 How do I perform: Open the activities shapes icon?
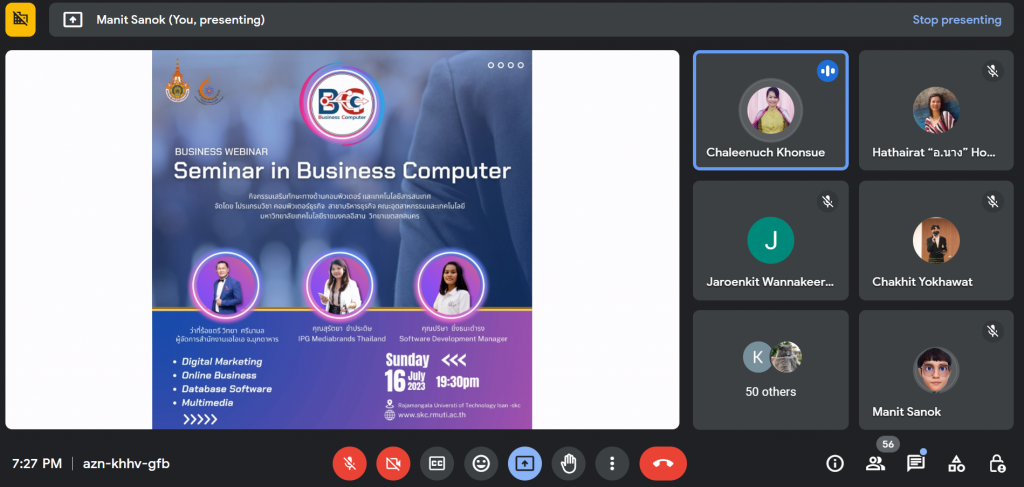(x=956, y=463)
